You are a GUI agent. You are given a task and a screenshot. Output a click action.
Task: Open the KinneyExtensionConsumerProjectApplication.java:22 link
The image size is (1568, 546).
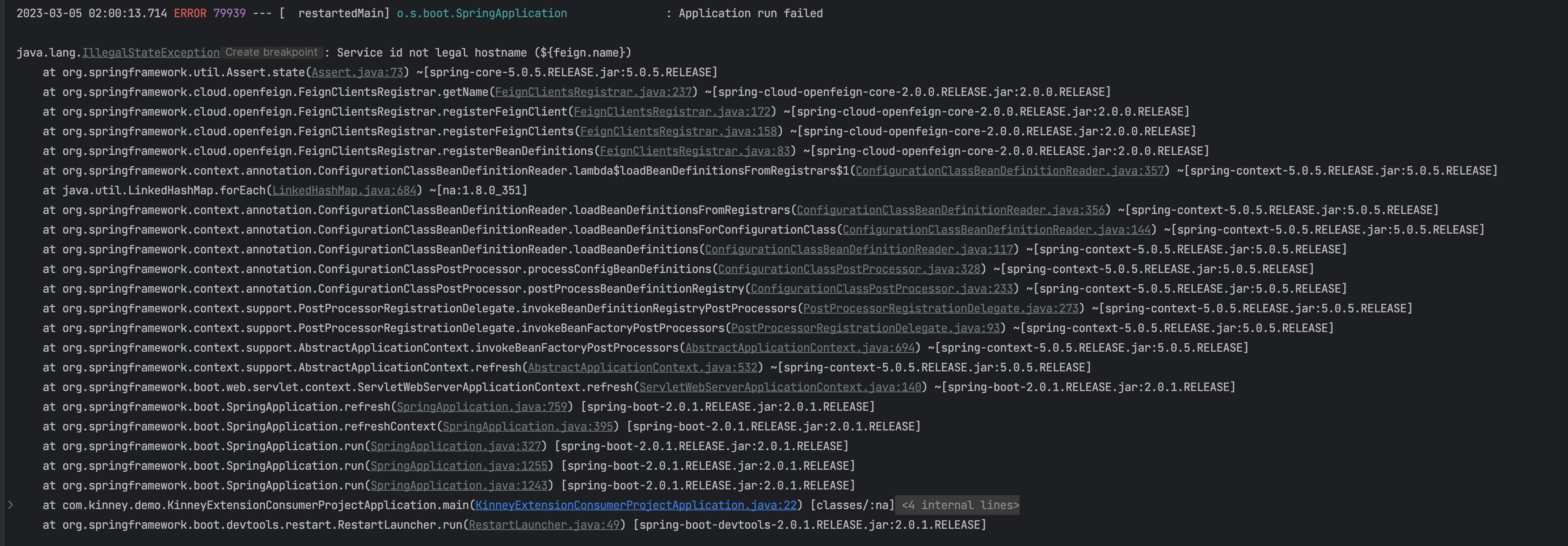coord(636,505)
